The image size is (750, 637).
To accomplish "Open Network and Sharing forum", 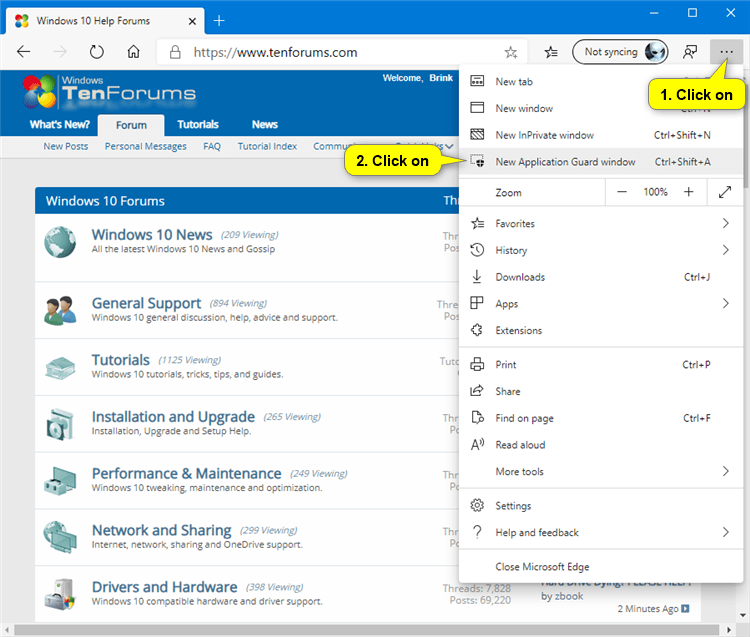I will pos(161,530).
